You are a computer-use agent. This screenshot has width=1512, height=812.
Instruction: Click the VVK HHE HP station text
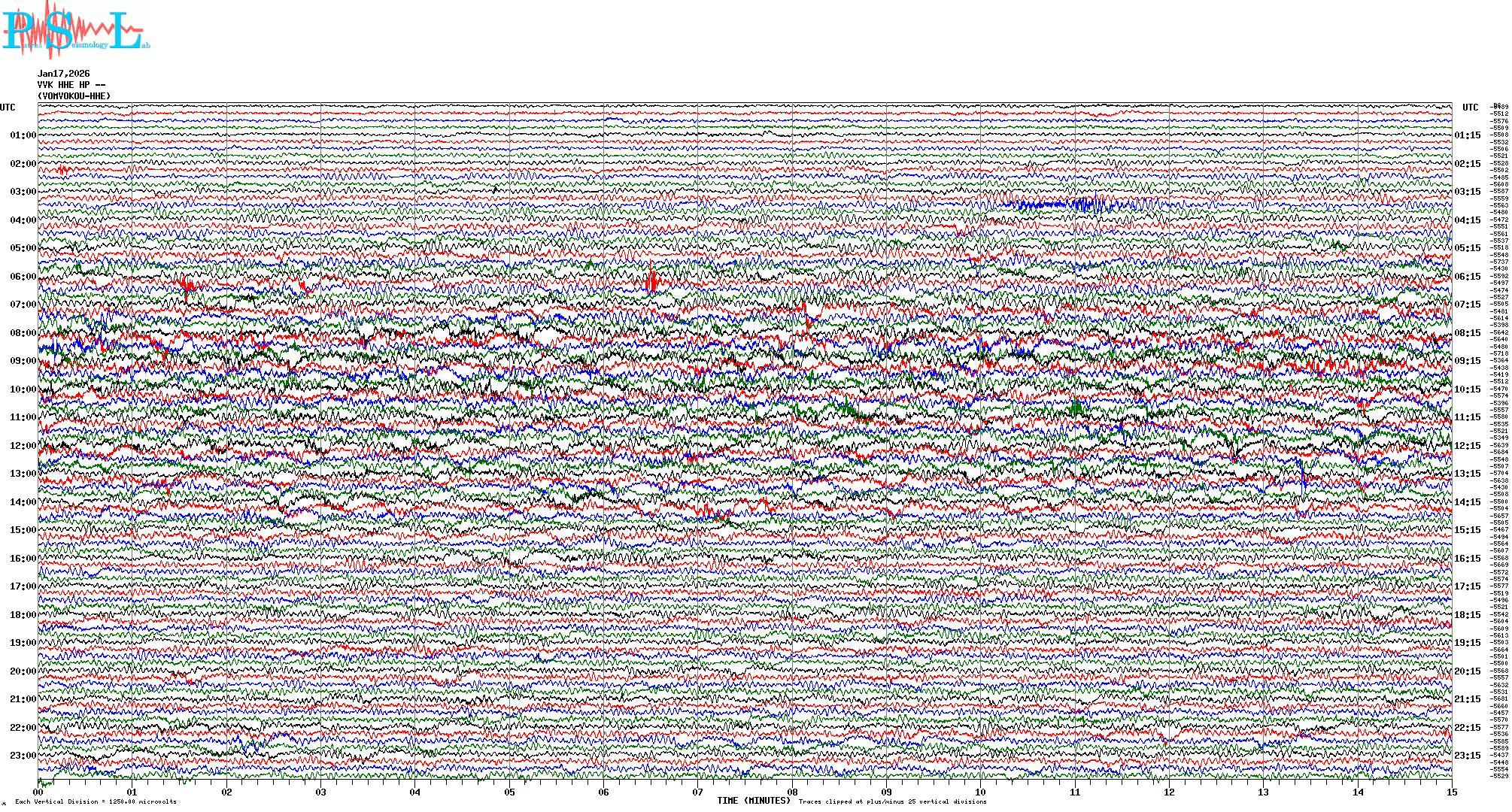71,85
